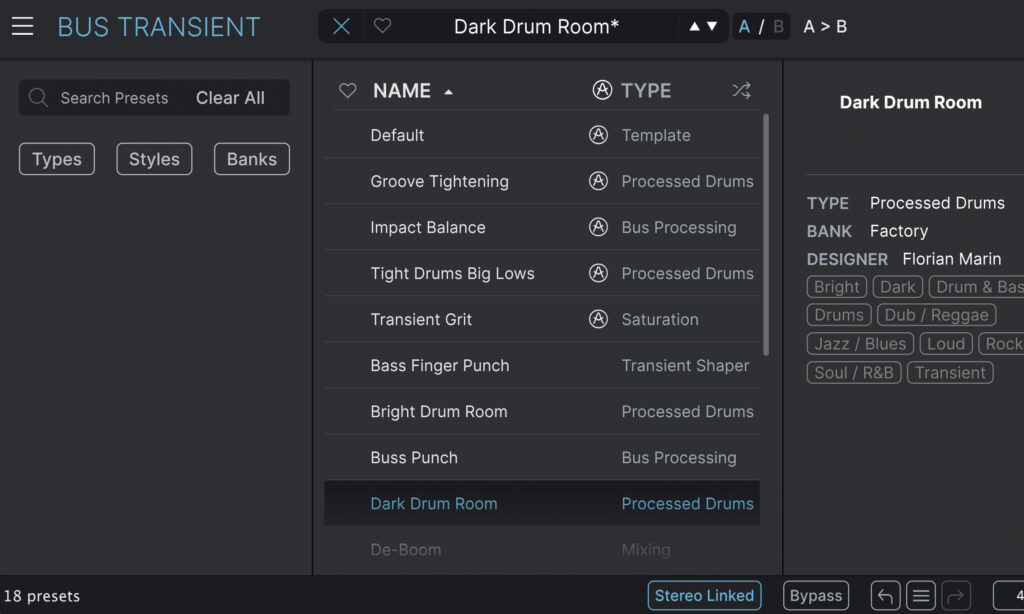The image size is (1024, 614).
Task: Select the Bass Finger Punch preset
Action: coord(439,365)
